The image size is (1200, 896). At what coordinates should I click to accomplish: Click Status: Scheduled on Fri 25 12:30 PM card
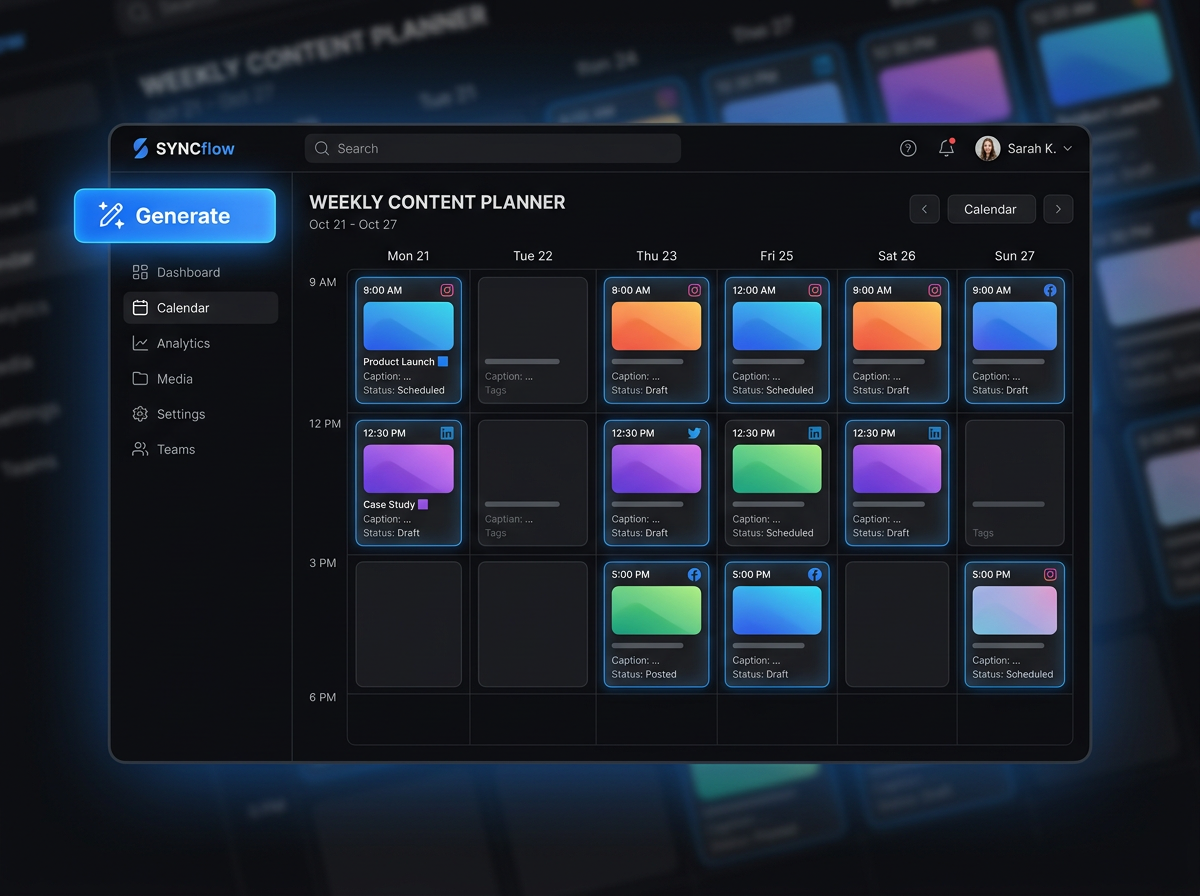[x=773, y=533]
